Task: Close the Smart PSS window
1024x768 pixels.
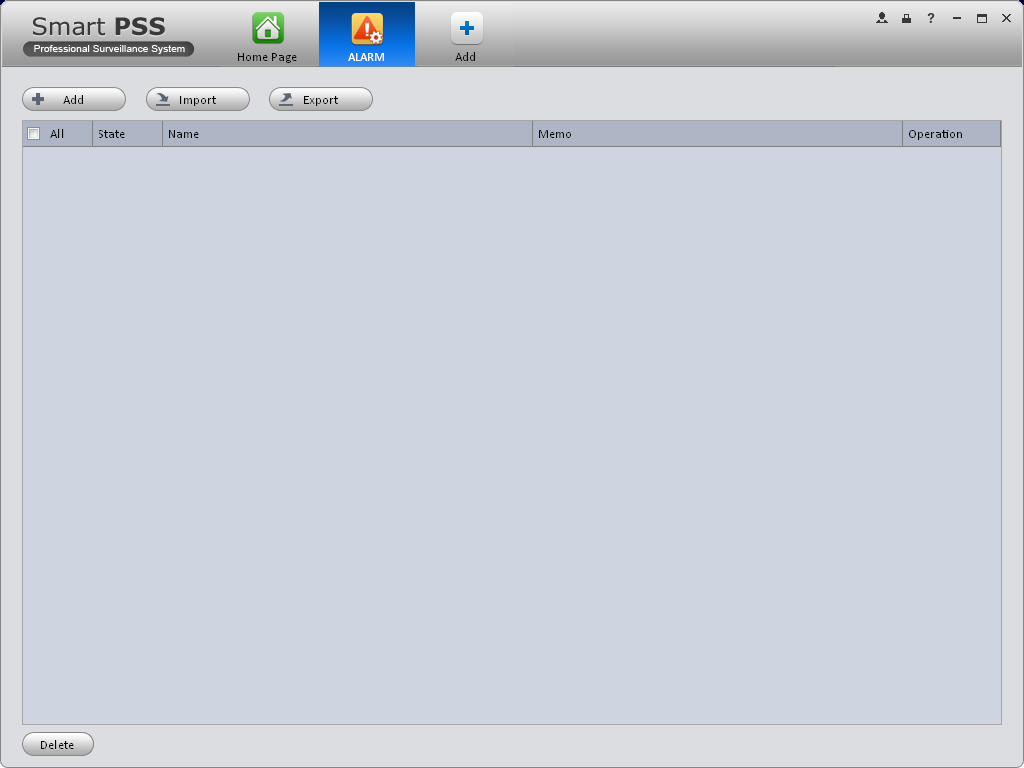Action: pos(1006,18)
